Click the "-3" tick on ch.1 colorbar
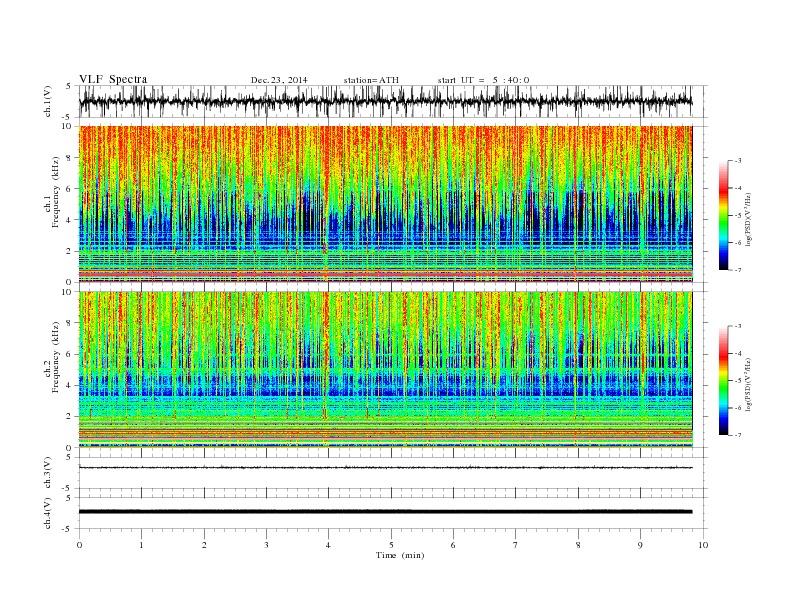This screenshot has height=612, width=792. pyautogui.click(x=738, y=161)
